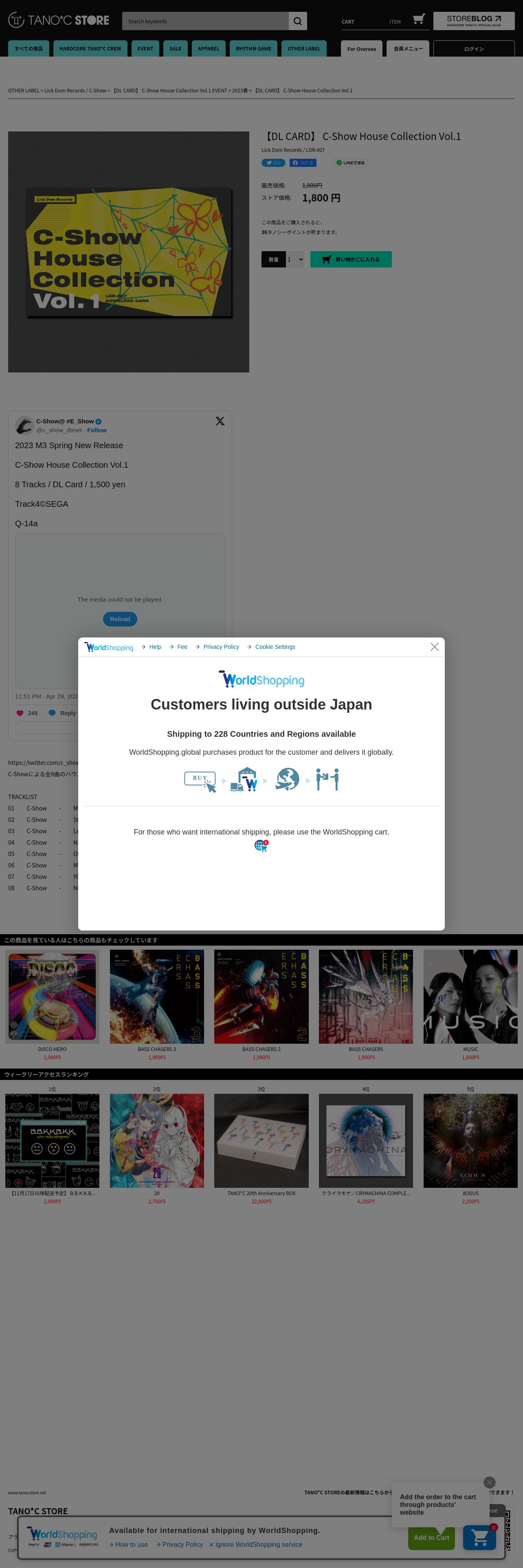
Task: Open the blue WorldShopping cart icon
Action: pyautogui.click(x=480, y=1537)
